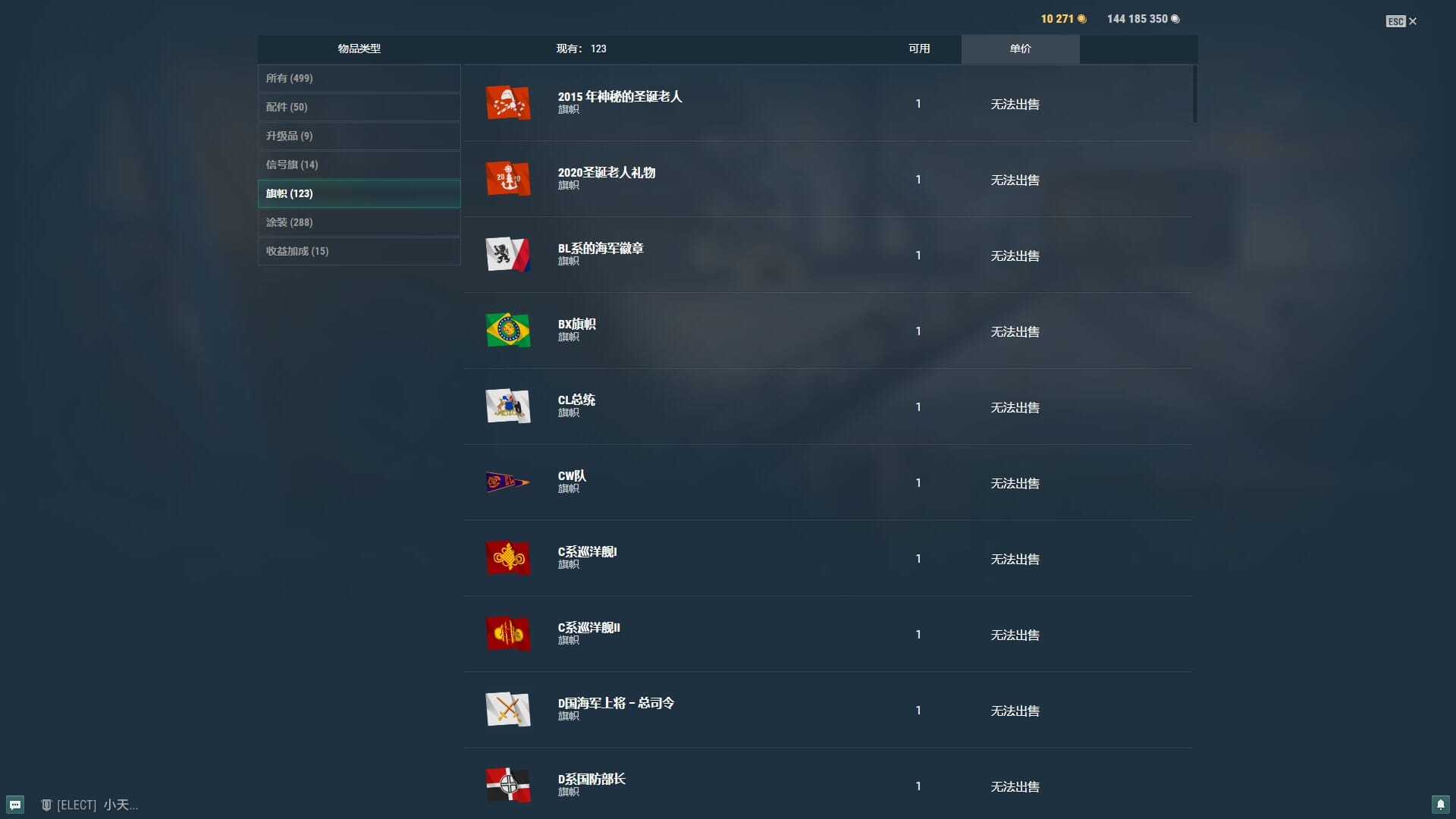The height and width of the screenshot is (819, 1456).
Task: Select the D国海军上将 crossed batons flag
Action: [x=507, y=710]
